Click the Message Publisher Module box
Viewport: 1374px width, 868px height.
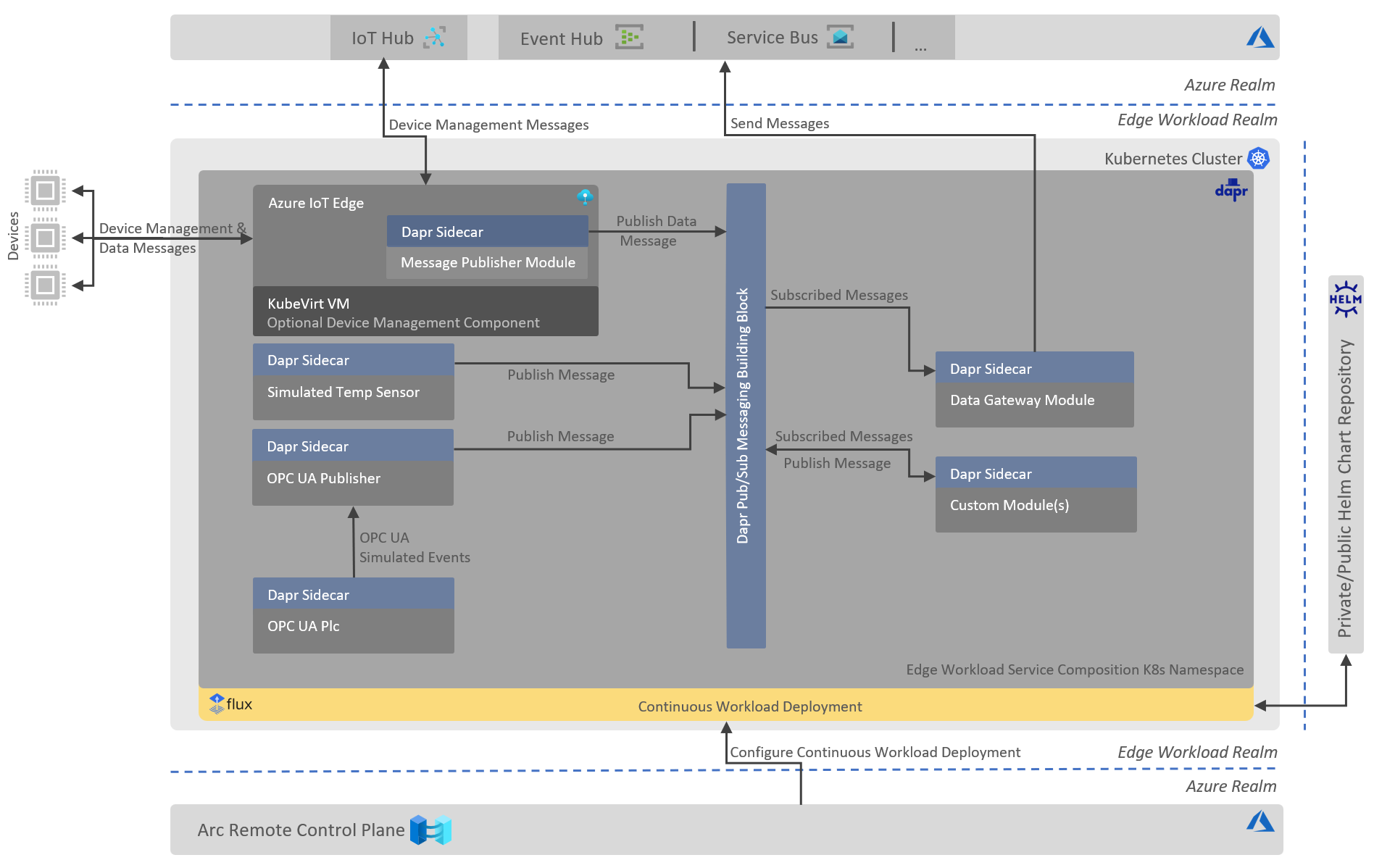pos(488,263)
